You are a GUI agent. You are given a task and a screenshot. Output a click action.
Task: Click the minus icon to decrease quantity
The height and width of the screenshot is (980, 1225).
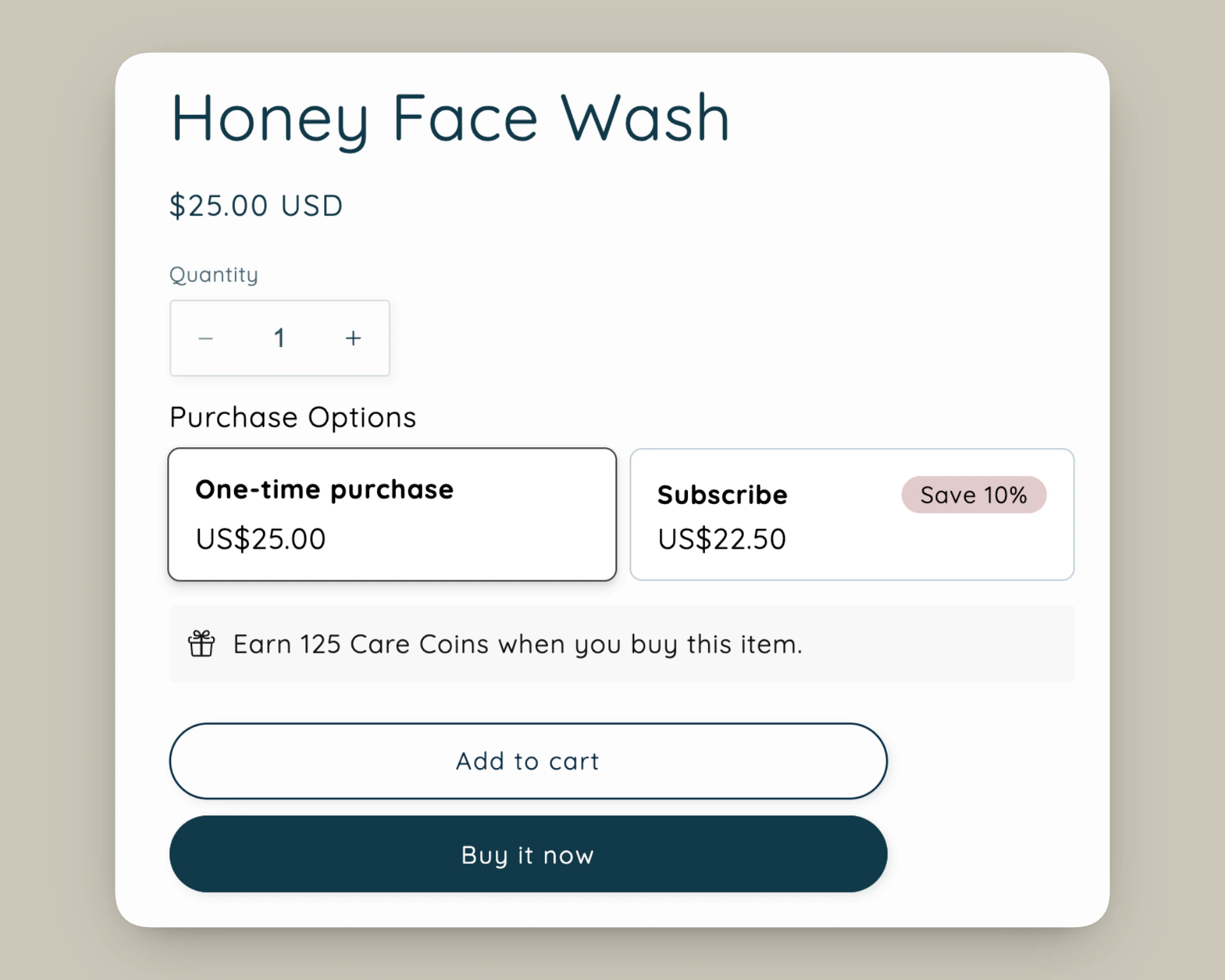[x=205, y=338]
